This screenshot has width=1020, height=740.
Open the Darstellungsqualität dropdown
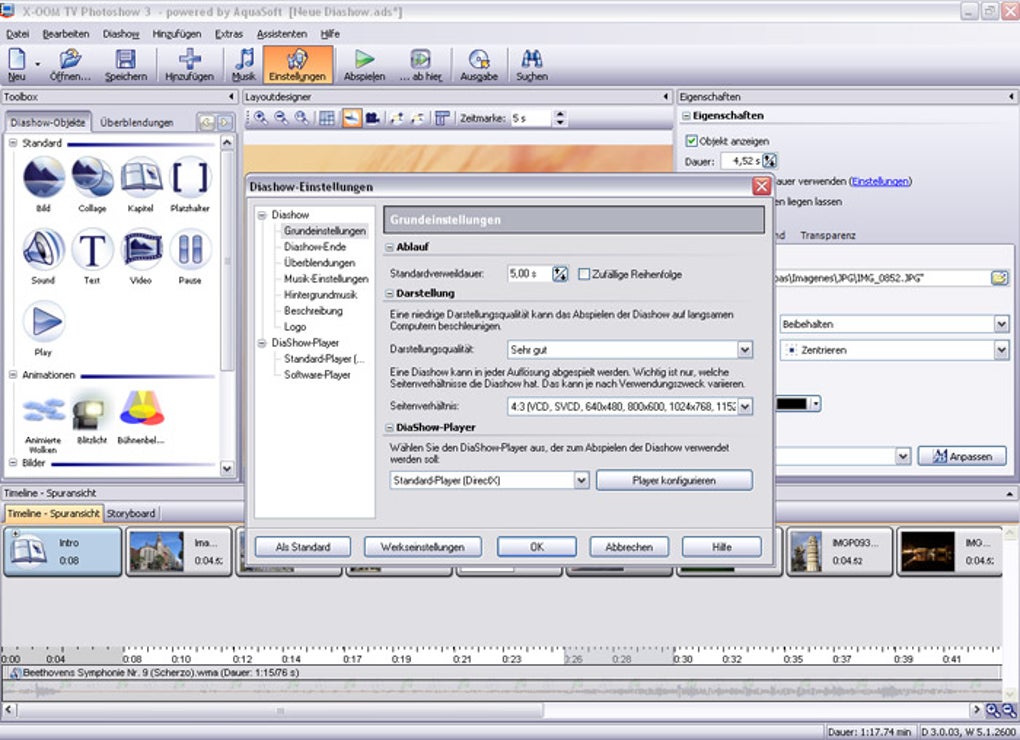tap(744, 350)
